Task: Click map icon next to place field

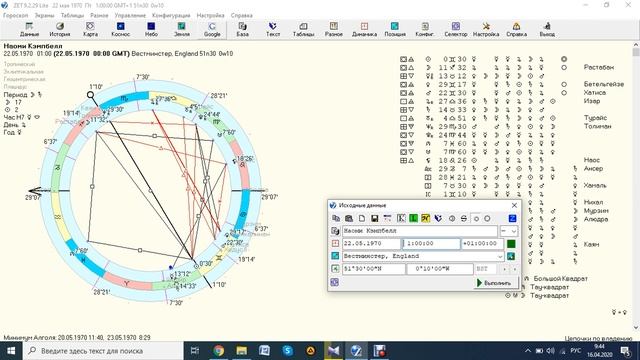Action: (x=511, y=256)
